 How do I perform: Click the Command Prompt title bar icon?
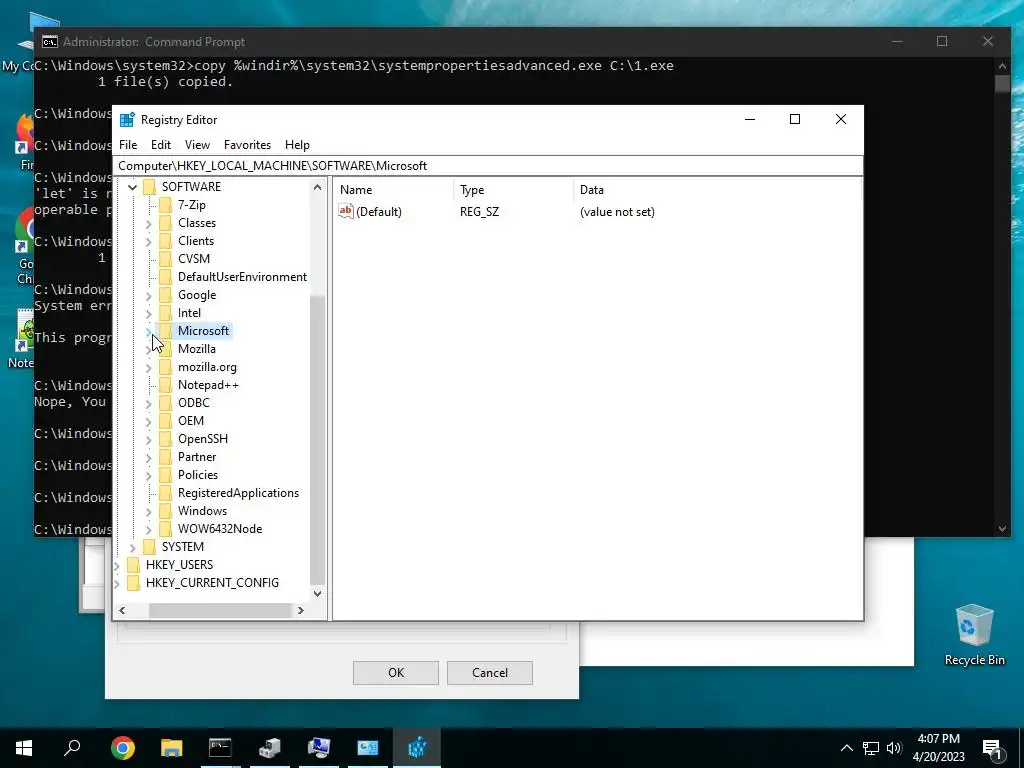pos(50,42)
